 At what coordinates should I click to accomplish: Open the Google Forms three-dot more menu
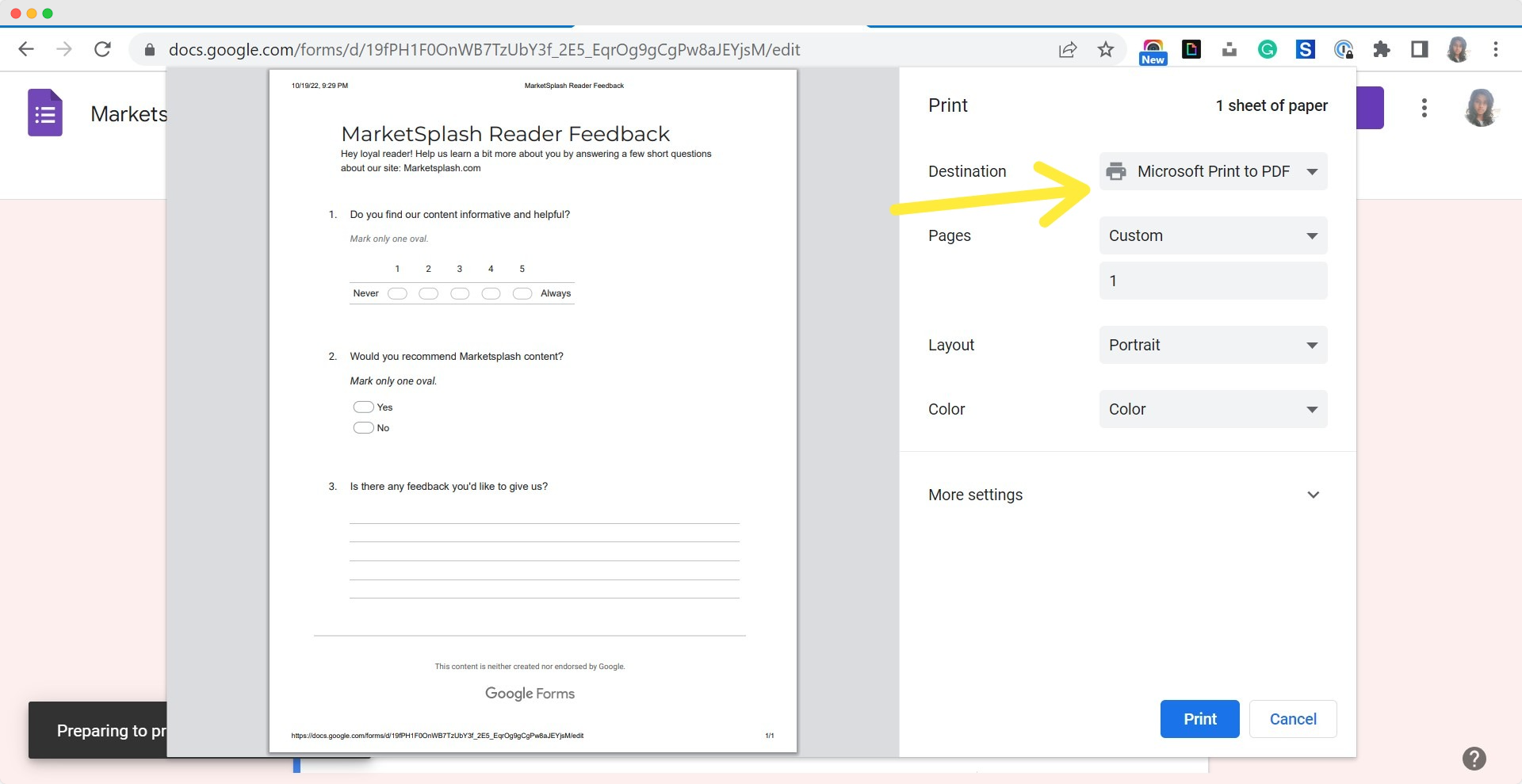1424,108
